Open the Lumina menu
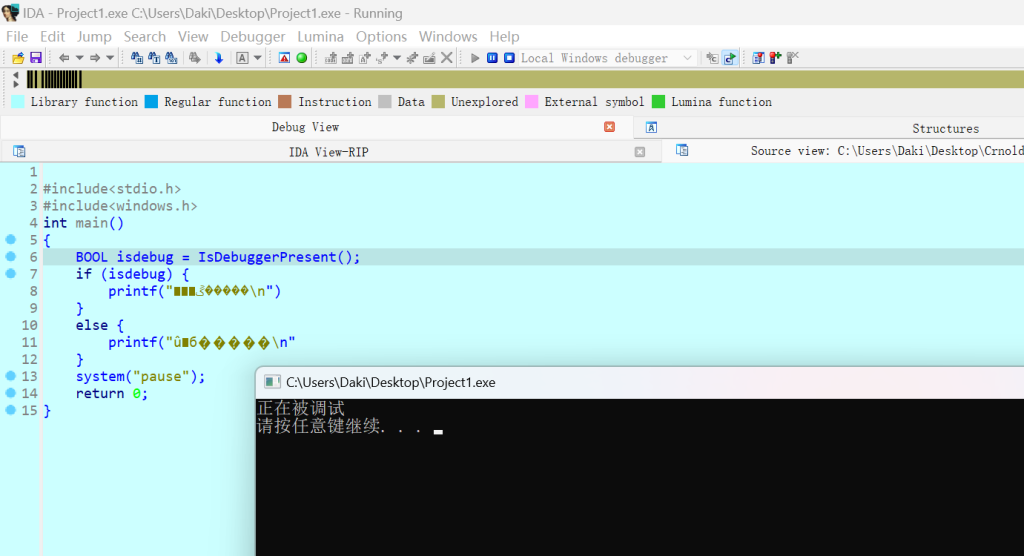Viewport: 1024px width, 556px height. 320,37
